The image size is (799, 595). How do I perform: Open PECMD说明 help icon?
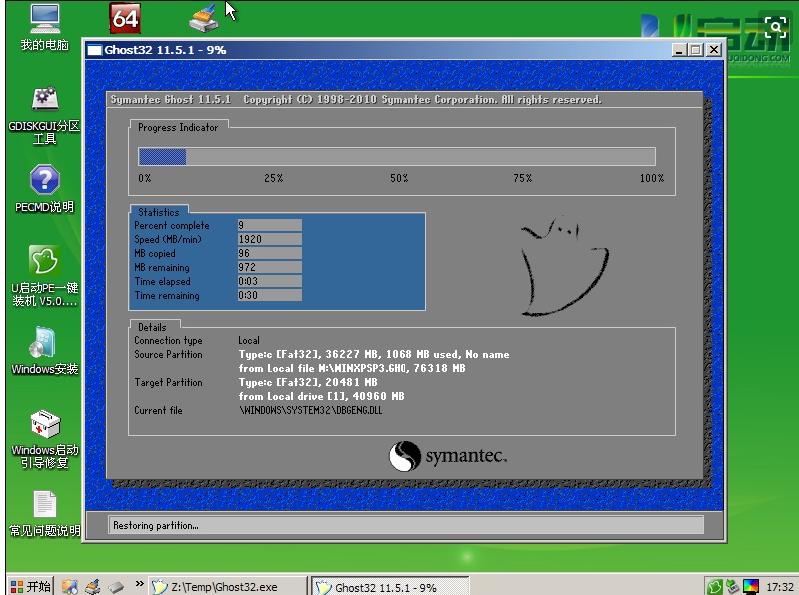44,188
